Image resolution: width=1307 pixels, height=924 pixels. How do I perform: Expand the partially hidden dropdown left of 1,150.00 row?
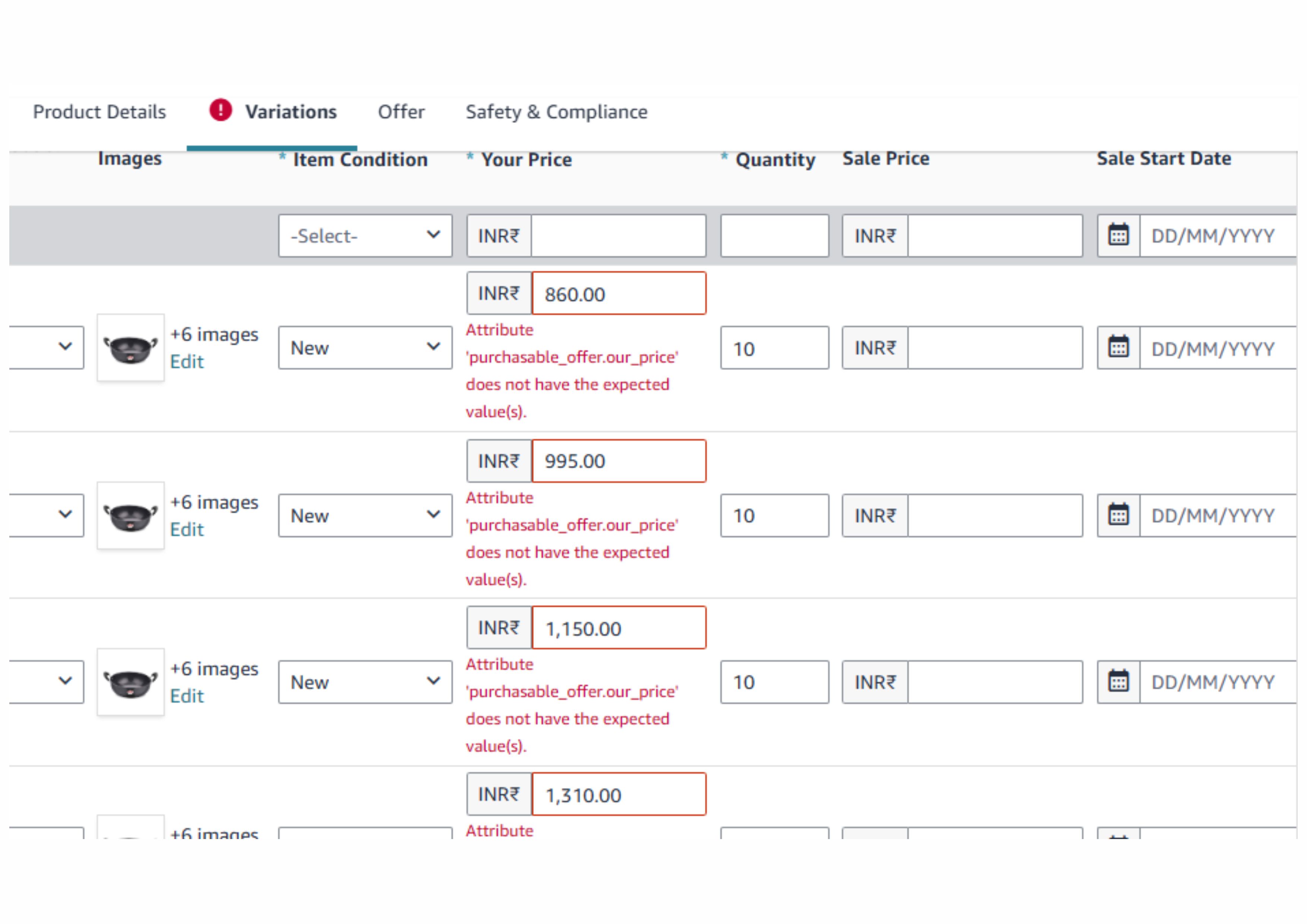pos(47,683)
